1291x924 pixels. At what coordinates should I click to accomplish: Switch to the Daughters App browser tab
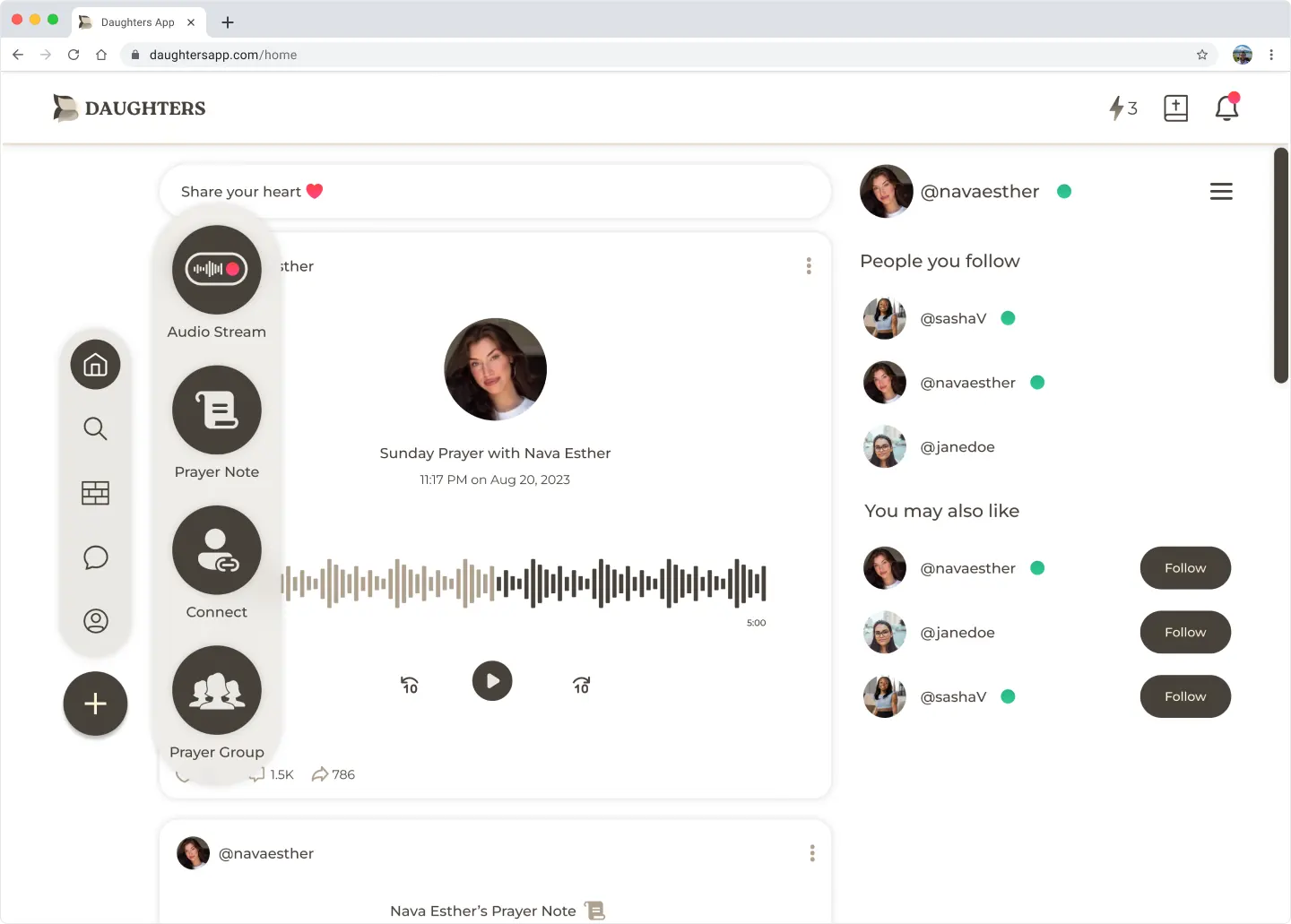tap(137, 22)
